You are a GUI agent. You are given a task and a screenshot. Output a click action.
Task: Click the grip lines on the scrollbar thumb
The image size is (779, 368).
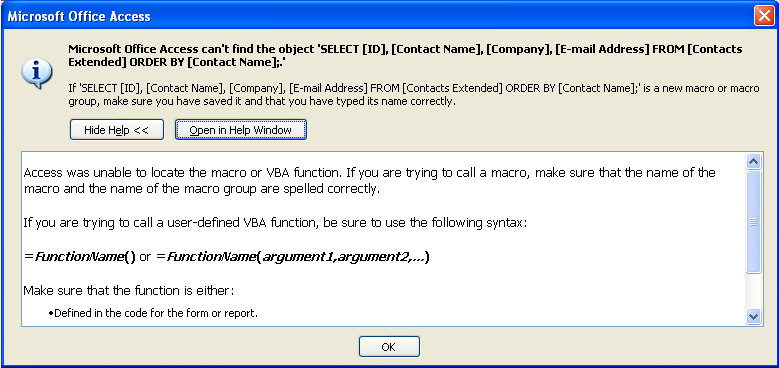coord(754,222)
